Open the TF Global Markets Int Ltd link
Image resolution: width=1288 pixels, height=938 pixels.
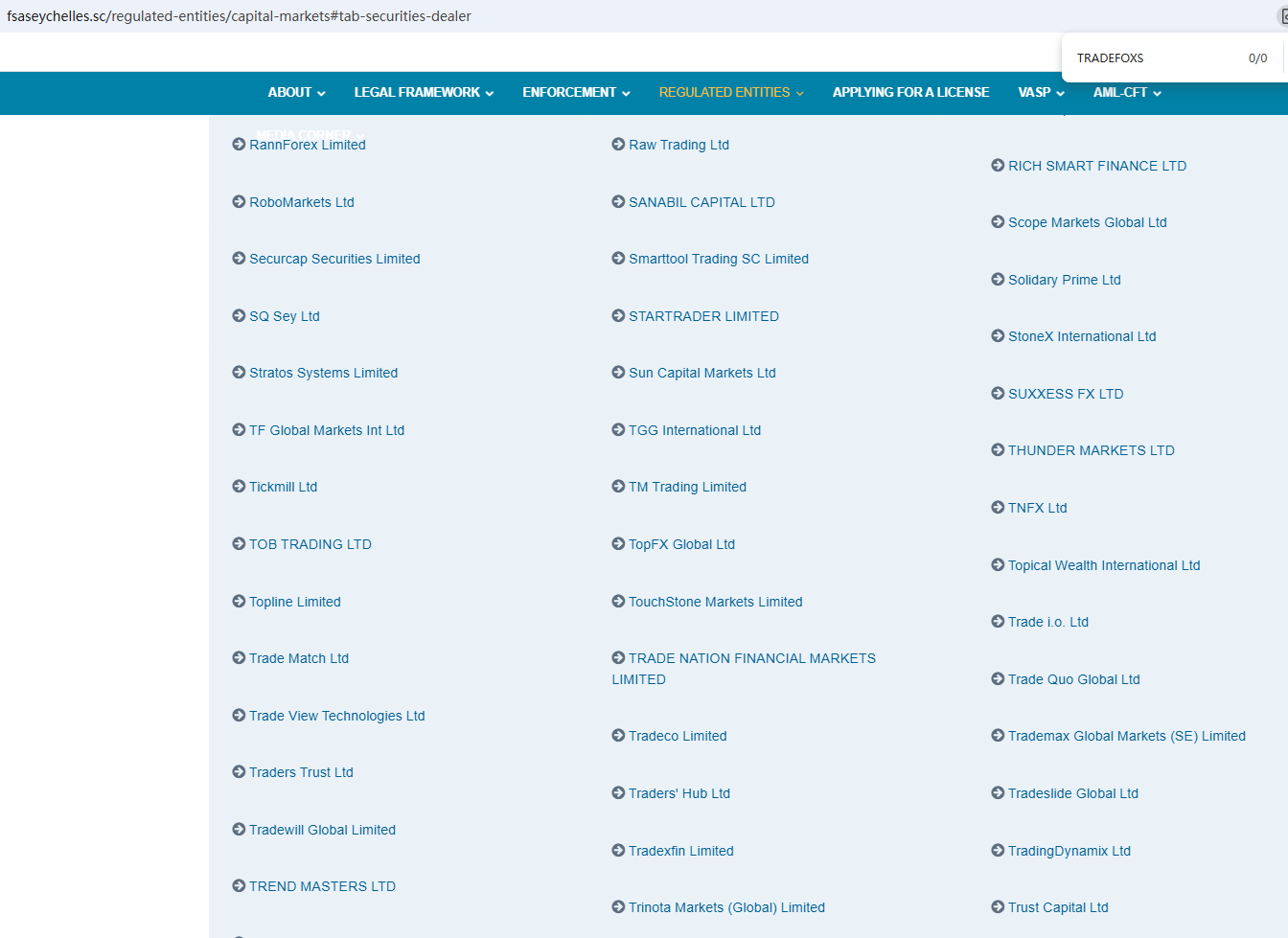pyautogui.click(x=327, y=430)
